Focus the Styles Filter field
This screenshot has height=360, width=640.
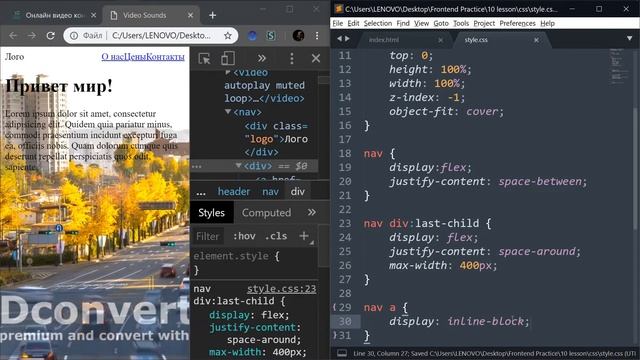(208, 236)
